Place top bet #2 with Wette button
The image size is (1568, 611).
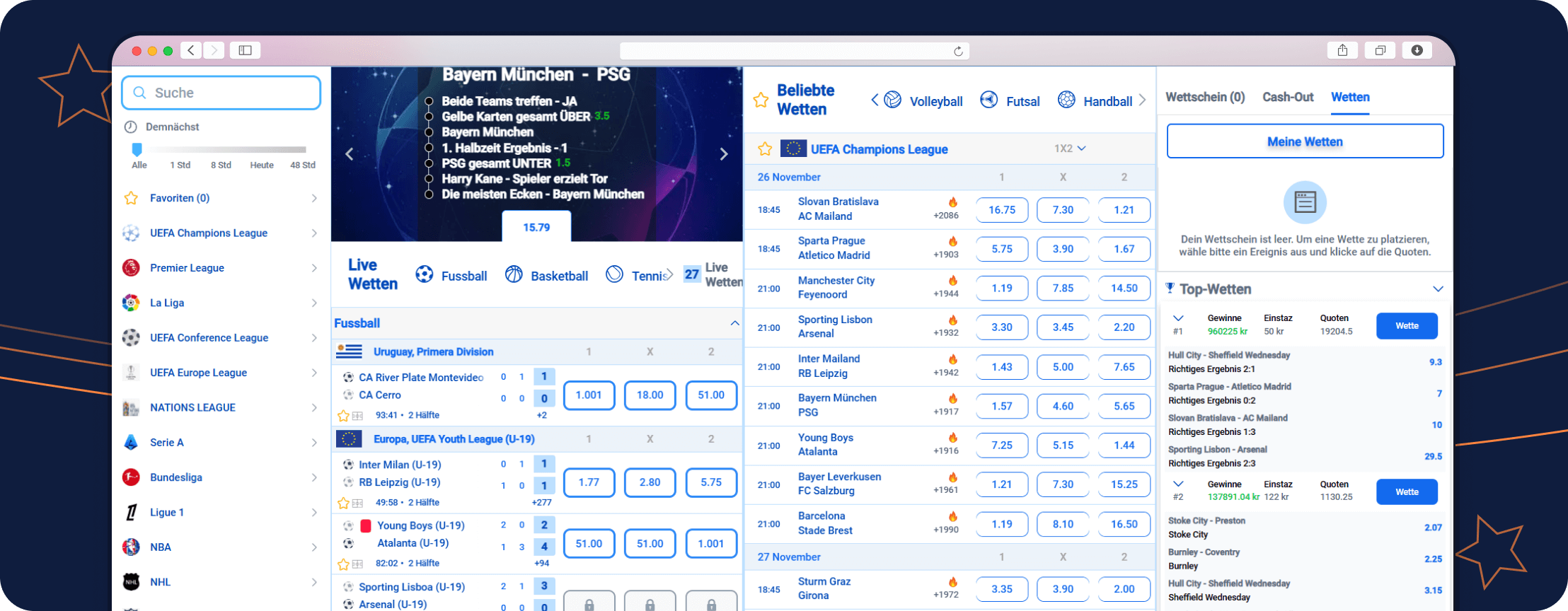click(x=1407, y=492)
